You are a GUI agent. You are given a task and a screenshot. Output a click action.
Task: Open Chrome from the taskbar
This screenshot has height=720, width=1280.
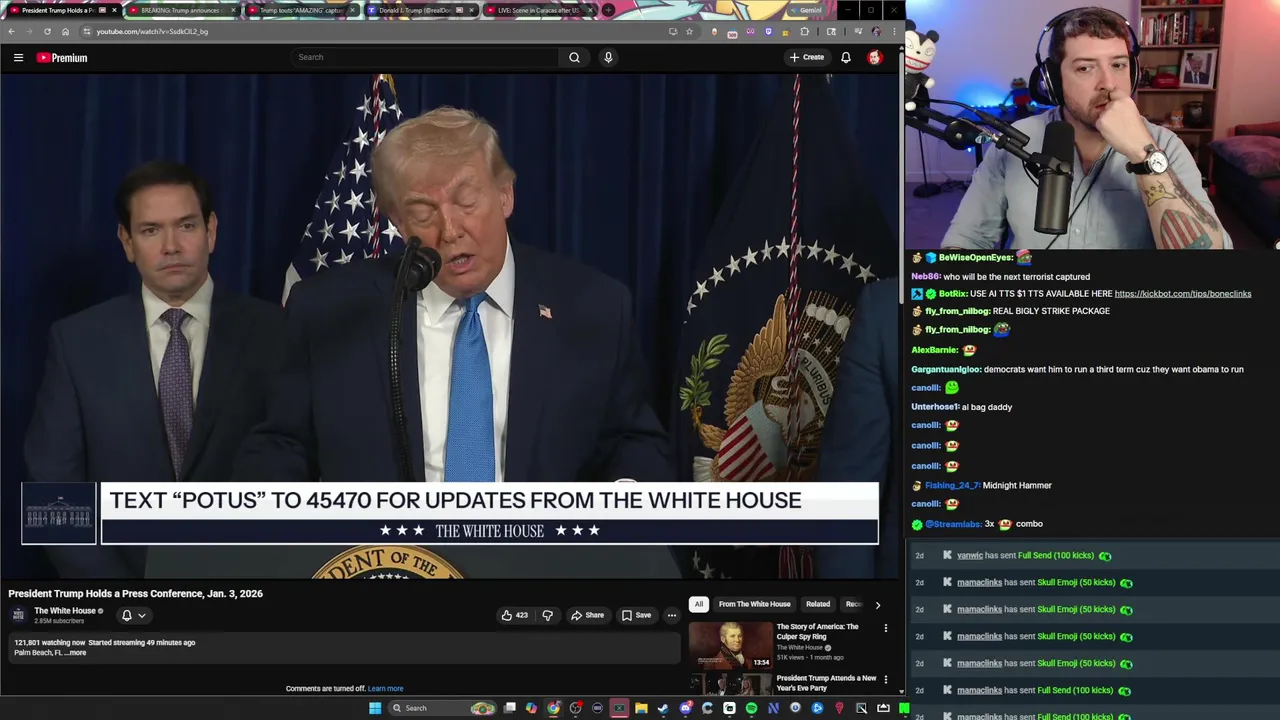tap(553, 708)
